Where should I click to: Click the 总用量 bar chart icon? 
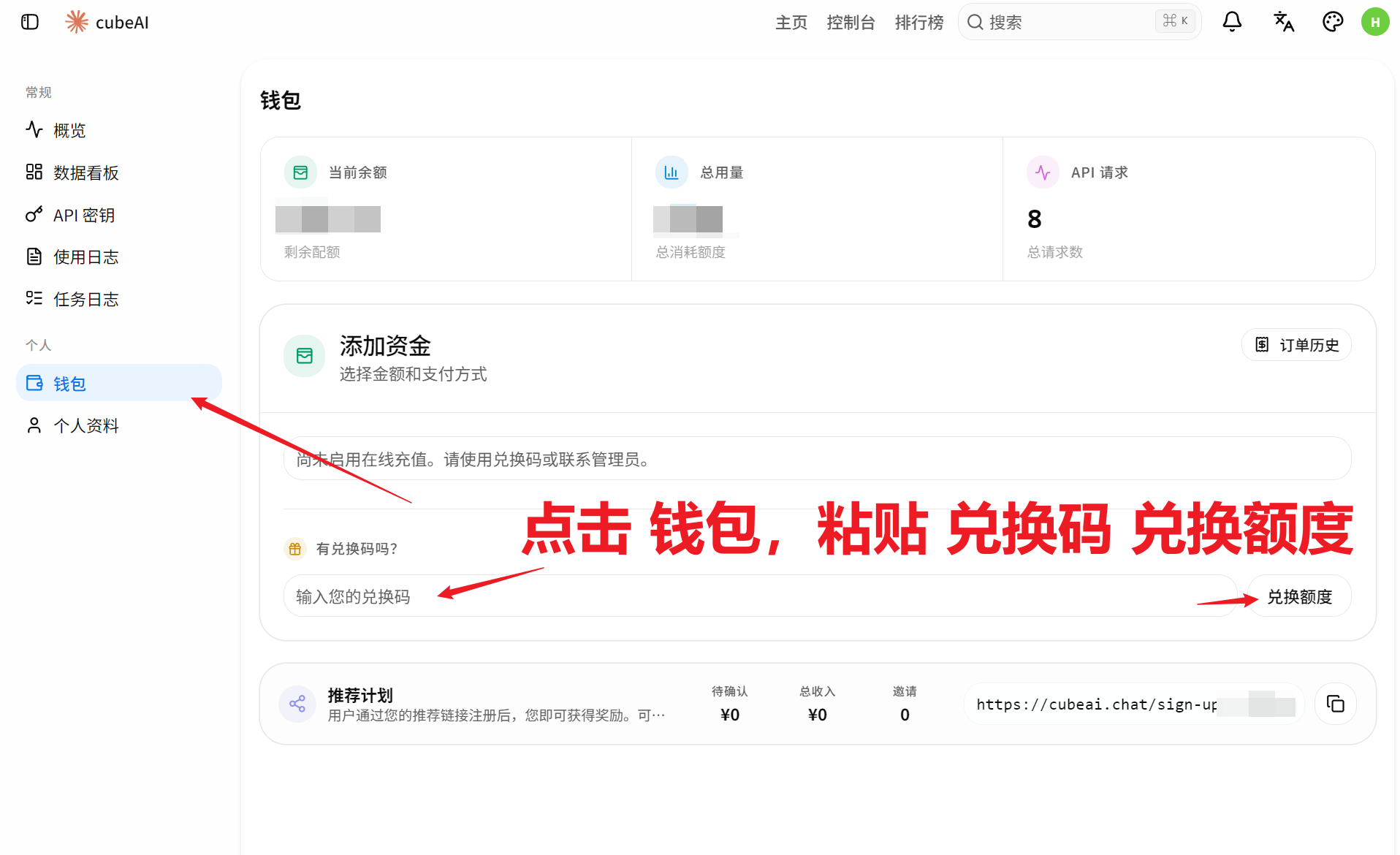[x=672, y=172]
